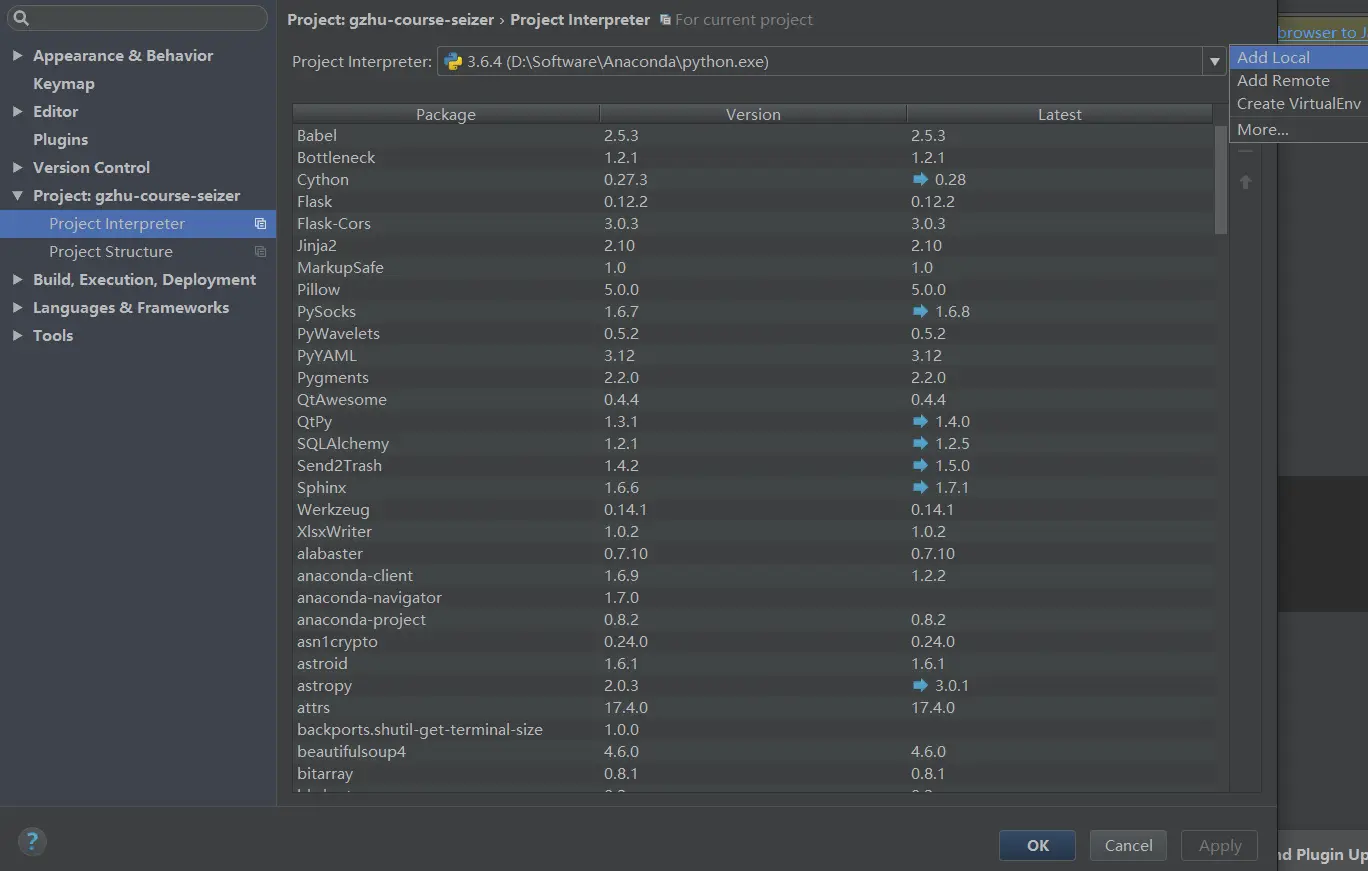Select Project Structure in the sidebar
This screenshot has height=871, width=1368.
tap(138, 252)
